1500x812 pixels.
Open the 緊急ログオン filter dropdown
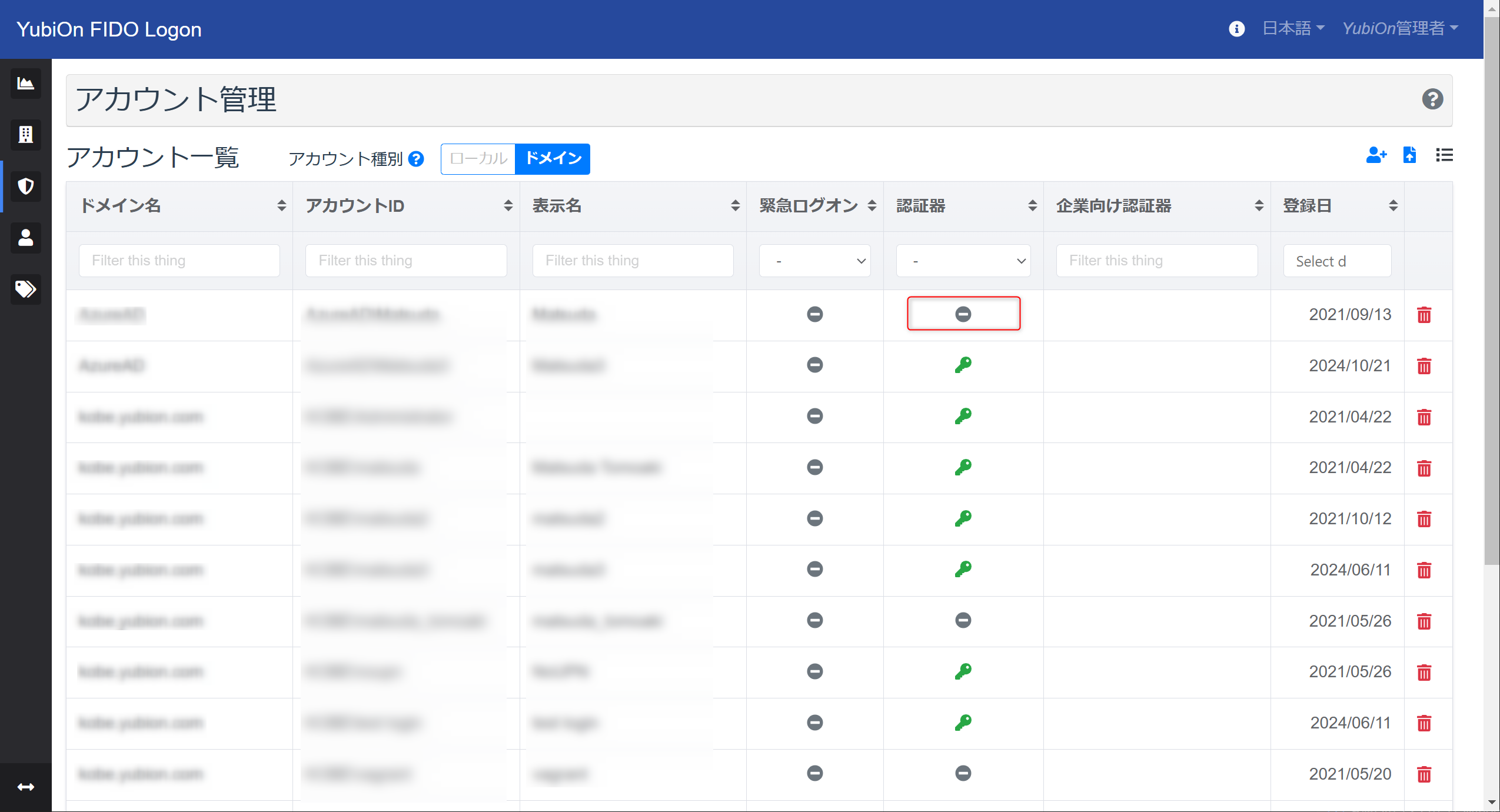815,260
